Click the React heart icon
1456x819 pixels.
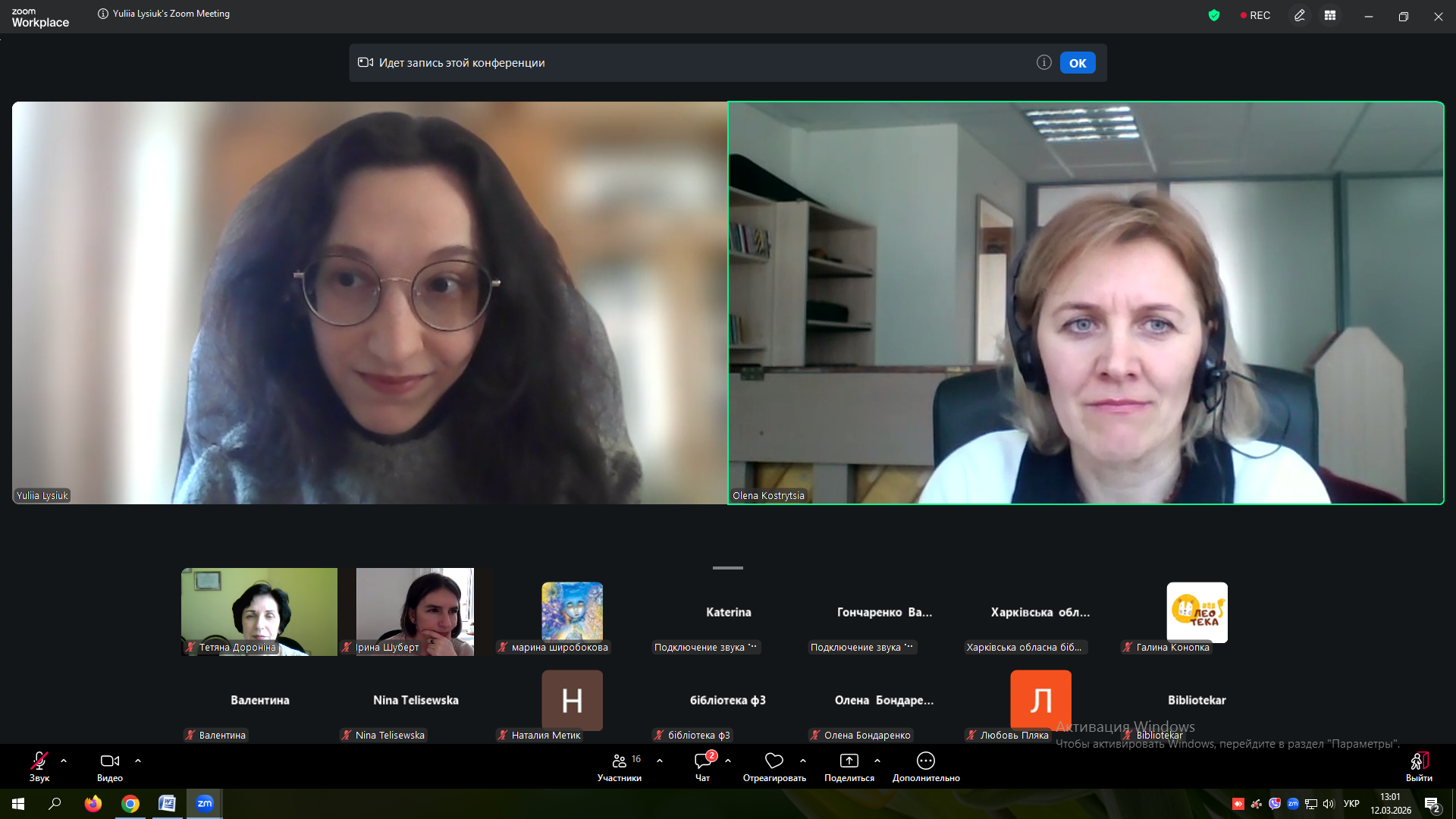773,761
